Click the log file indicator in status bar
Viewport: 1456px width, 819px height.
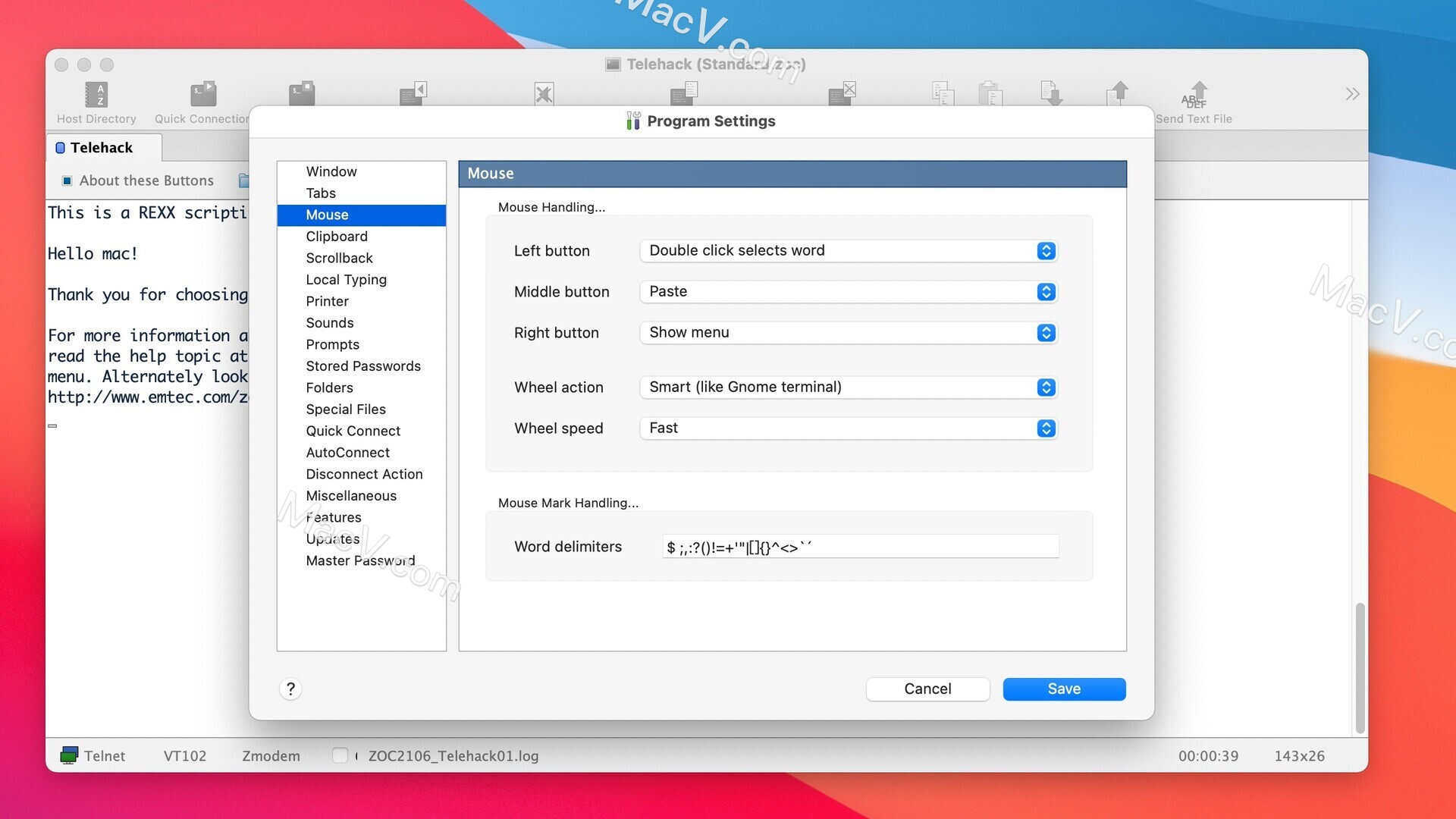click(x=453, y=755)
